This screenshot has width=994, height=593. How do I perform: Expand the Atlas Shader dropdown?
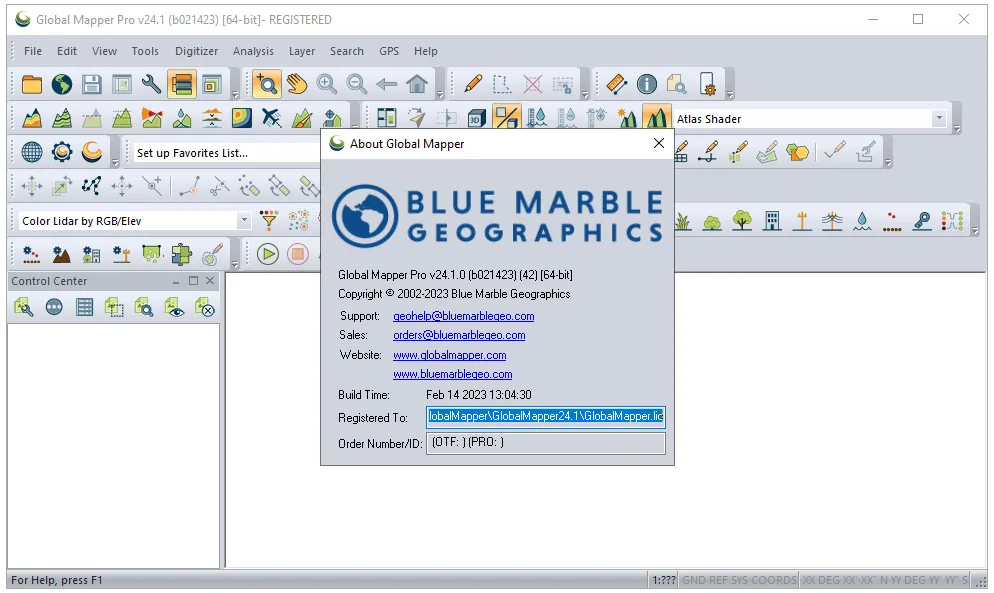(x=939, y=119)
